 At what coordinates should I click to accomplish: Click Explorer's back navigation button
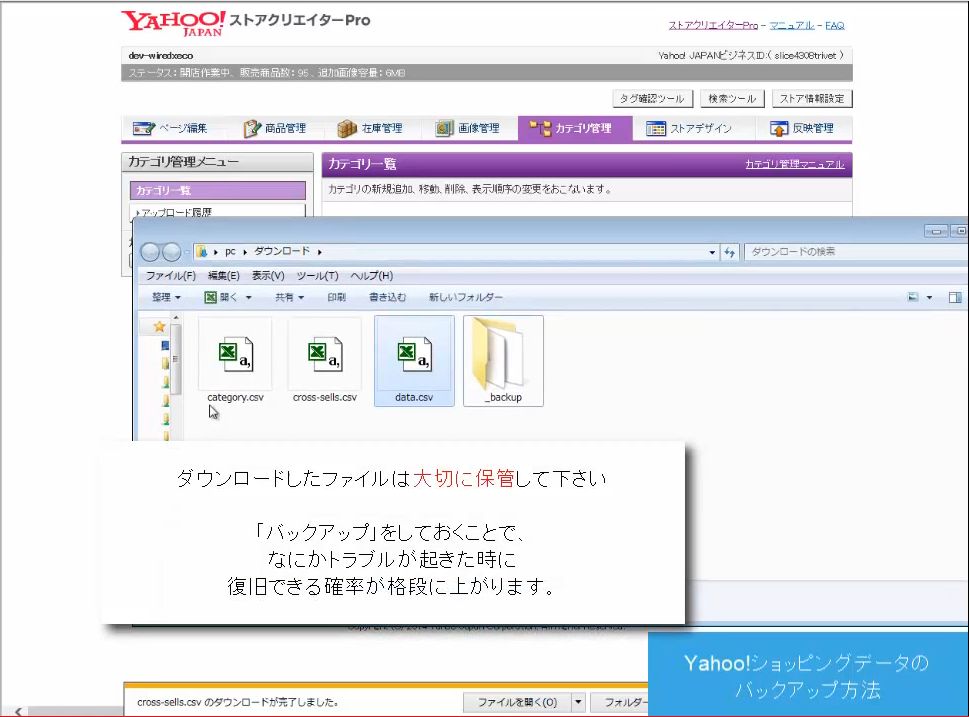click(150, 252)
